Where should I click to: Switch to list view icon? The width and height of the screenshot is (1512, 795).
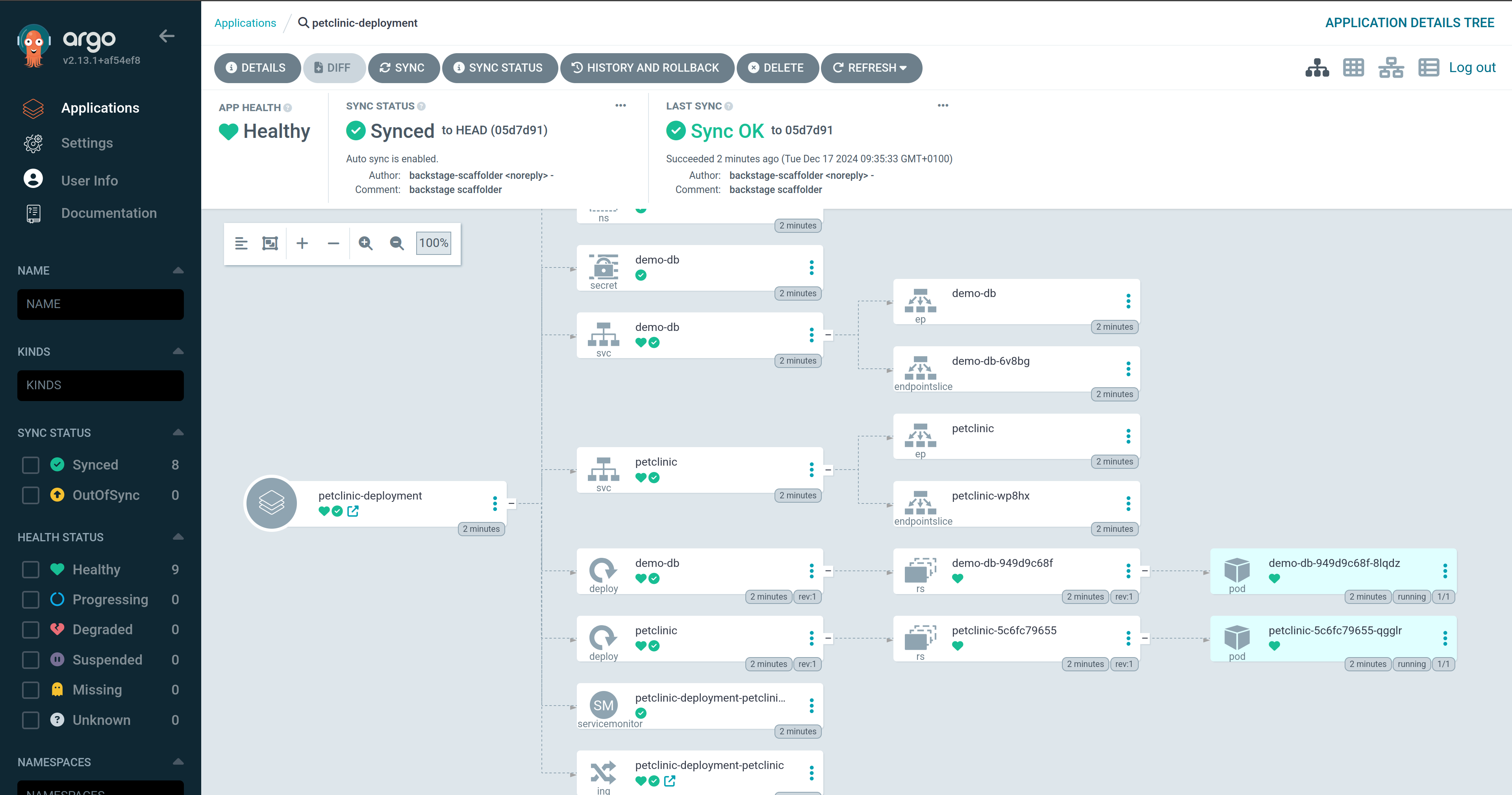[1429, 68]
